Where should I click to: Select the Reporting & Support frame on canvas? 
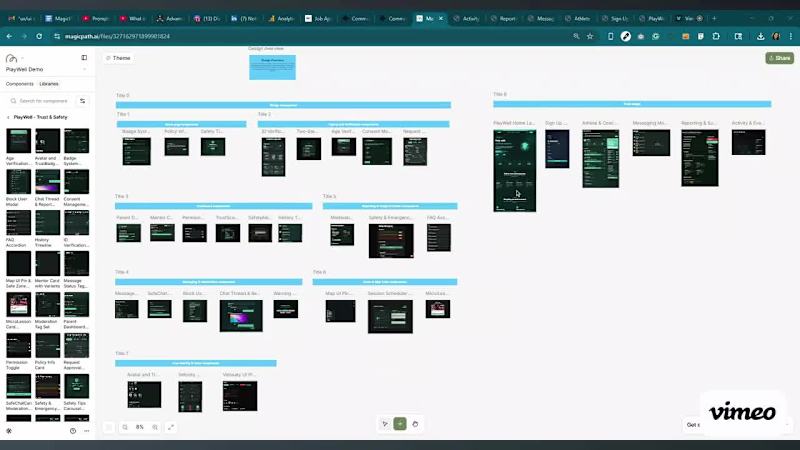[699, 158]
